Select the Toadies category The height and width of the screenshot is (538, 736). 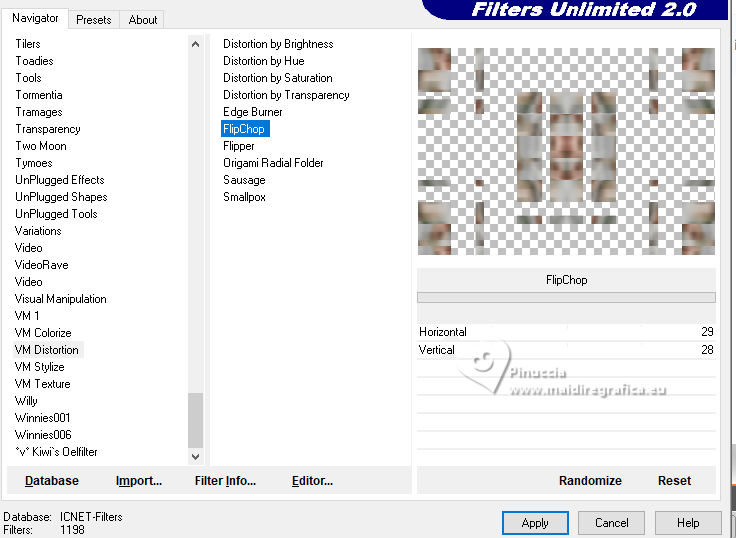tap(34, 61)
